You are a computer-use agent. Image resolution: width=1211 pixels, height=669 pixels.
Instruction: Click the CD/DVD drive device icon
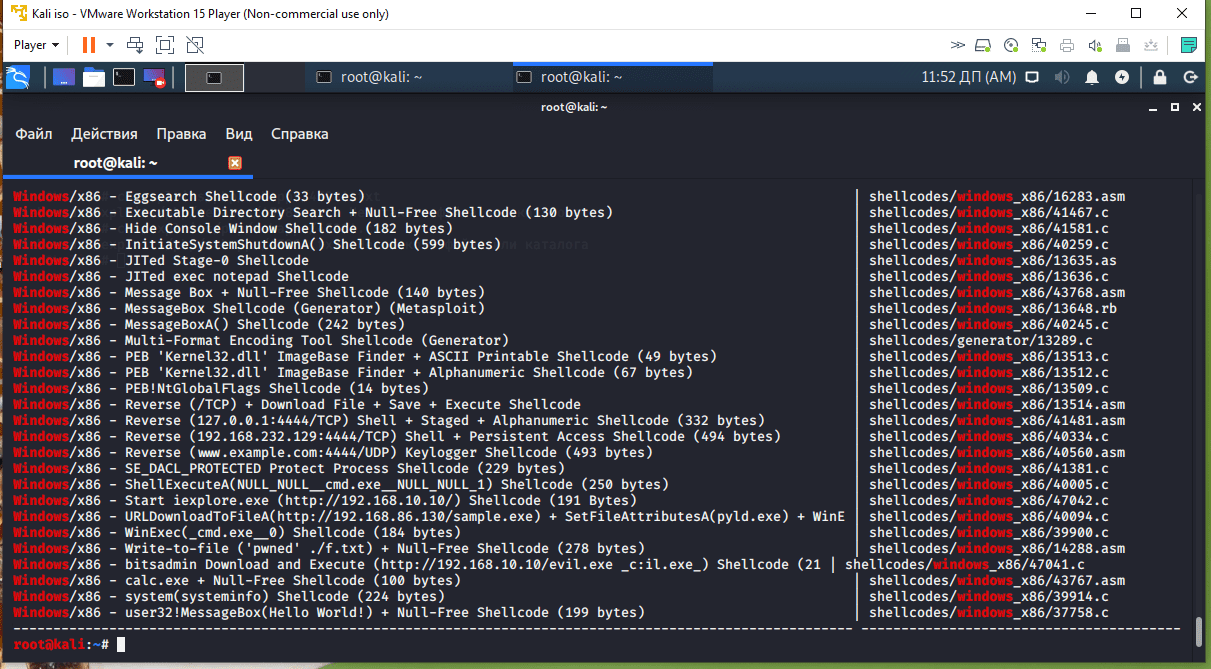click(x=1011, y=45)
